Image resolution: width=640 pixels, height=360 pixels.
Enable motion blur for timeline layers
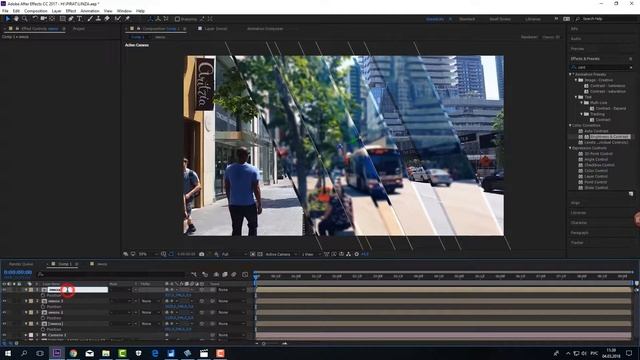click(x=234, y=275)
